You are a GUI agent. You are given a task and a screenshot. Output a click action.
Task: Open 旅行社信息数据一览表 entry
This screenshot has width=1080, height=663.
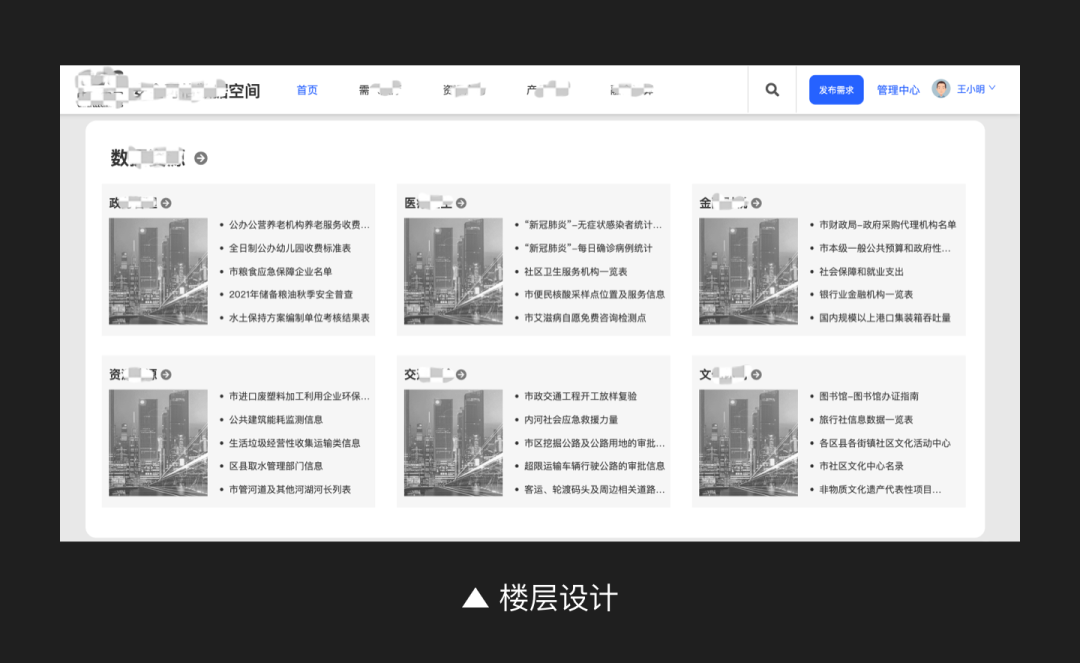tap(866, 420)
